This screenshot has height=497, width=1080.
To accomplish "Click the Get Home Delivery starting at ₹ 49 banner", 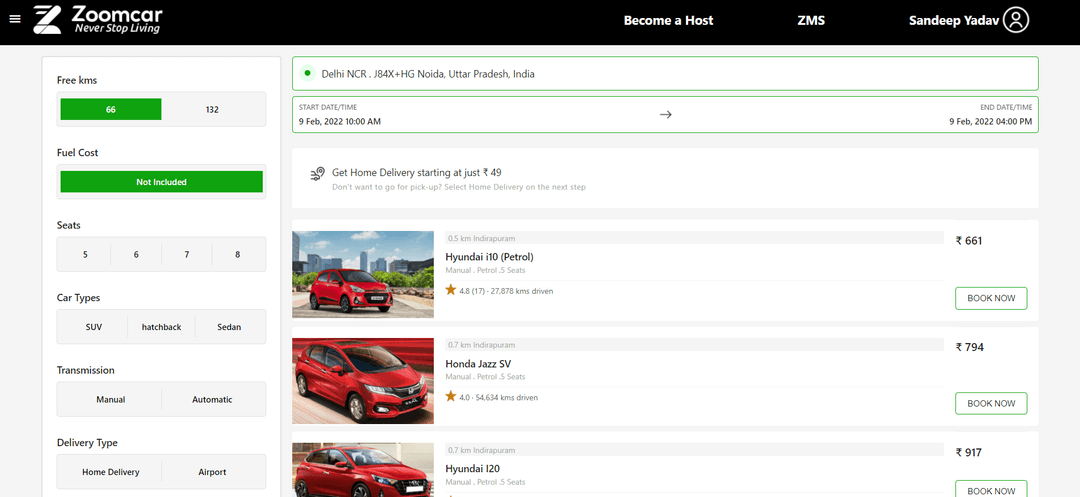I will click(x=665, y=178).
